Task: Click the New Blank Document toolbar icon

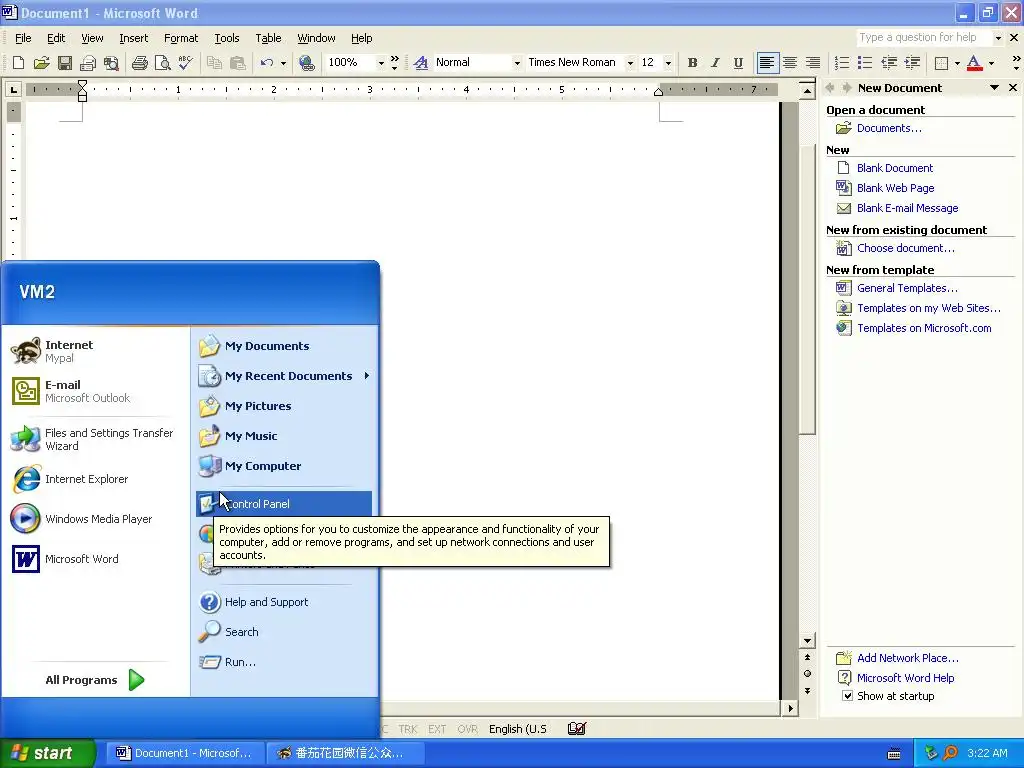Action: (x=18, y=63)
